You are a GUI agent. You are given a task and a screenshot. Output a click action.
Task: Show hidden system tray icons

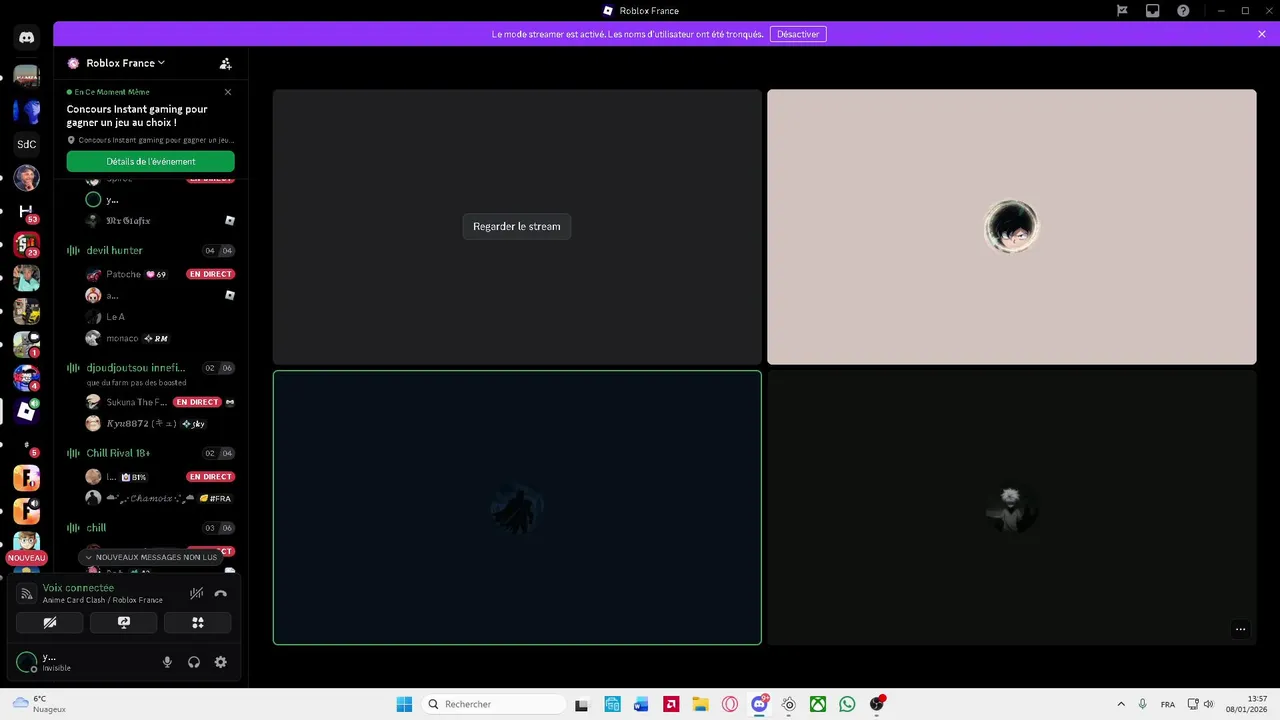[1121, 704]
